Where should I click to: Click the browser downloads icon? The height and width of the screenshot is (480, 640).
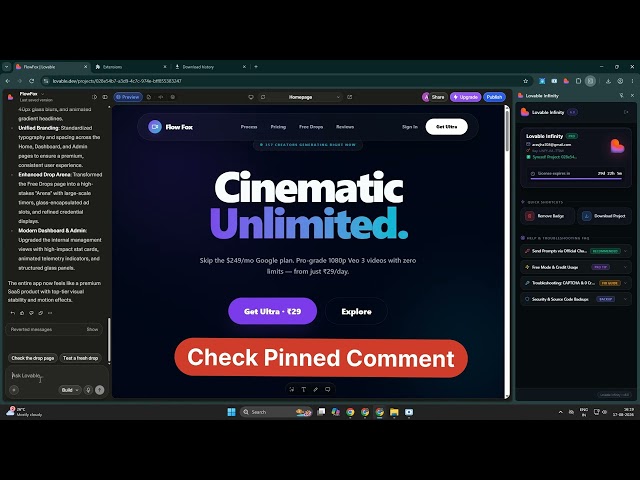(x=608, y=81)
